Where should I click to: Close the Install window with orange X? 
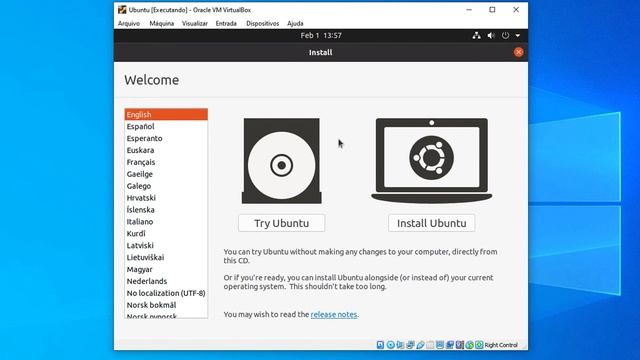click(x=518, y=52)
